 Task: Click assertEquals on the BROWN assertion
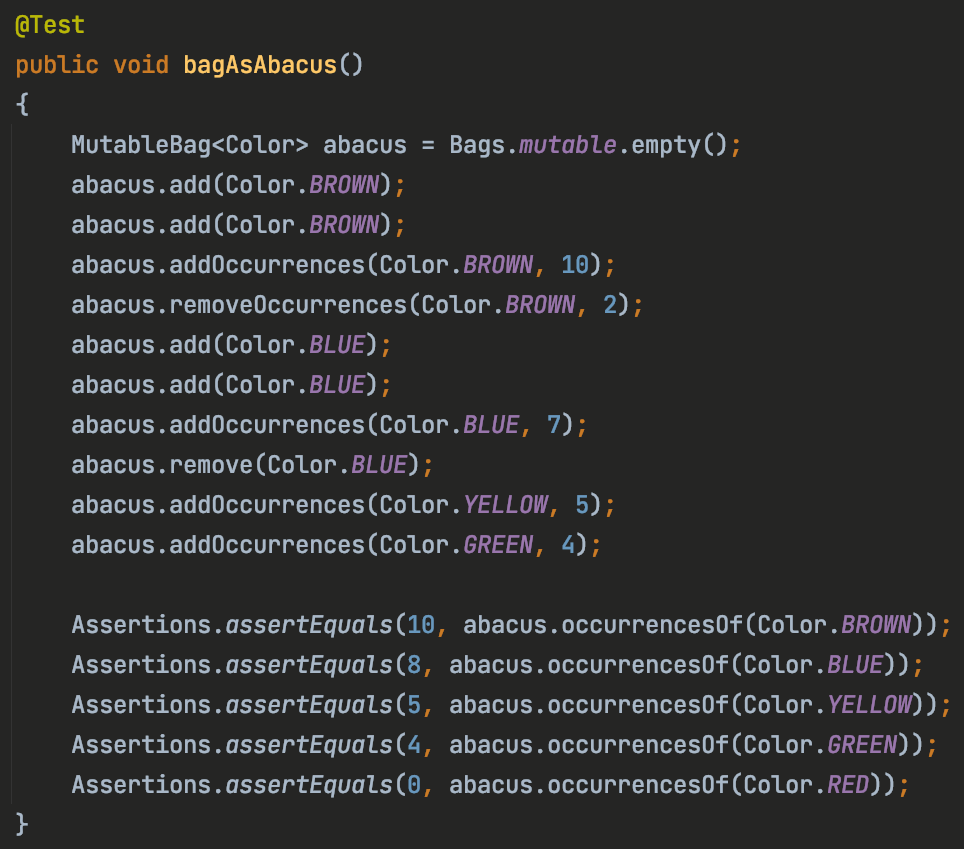pos(309,625)
